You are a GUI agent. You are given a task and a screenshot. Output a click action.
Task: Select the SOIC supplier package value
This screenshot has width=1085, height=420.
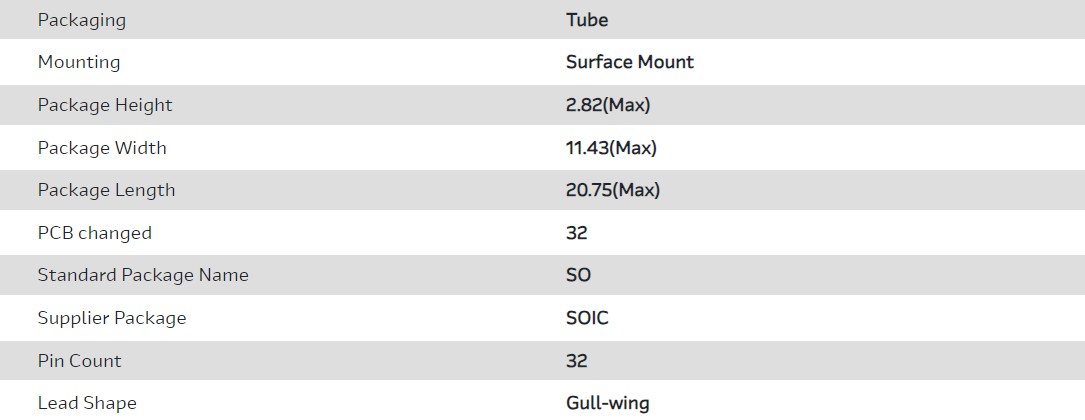tap(587, 318)
